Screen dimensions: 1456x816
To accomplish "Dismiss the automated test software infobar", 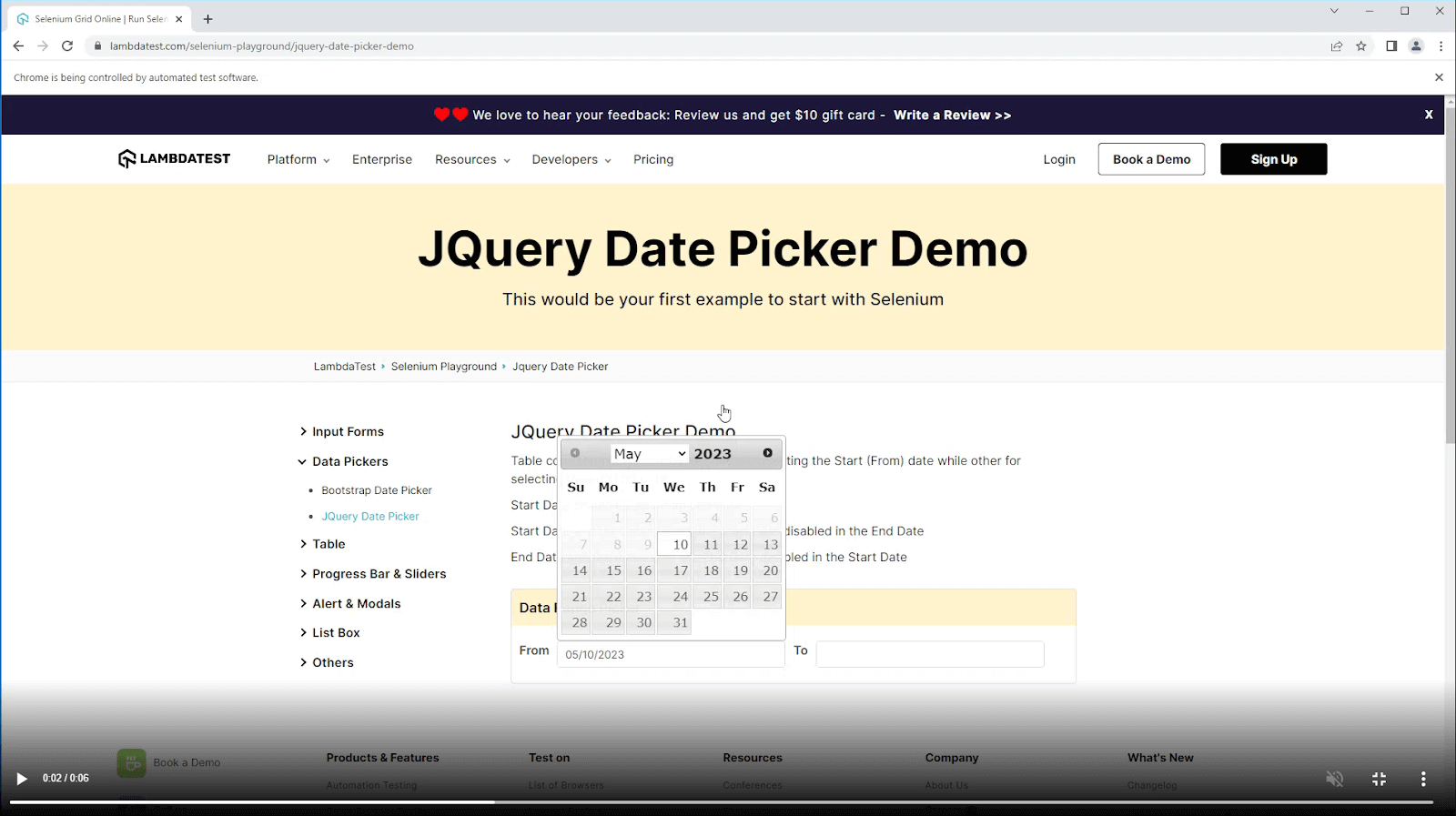I will (x=1439, y=77).
